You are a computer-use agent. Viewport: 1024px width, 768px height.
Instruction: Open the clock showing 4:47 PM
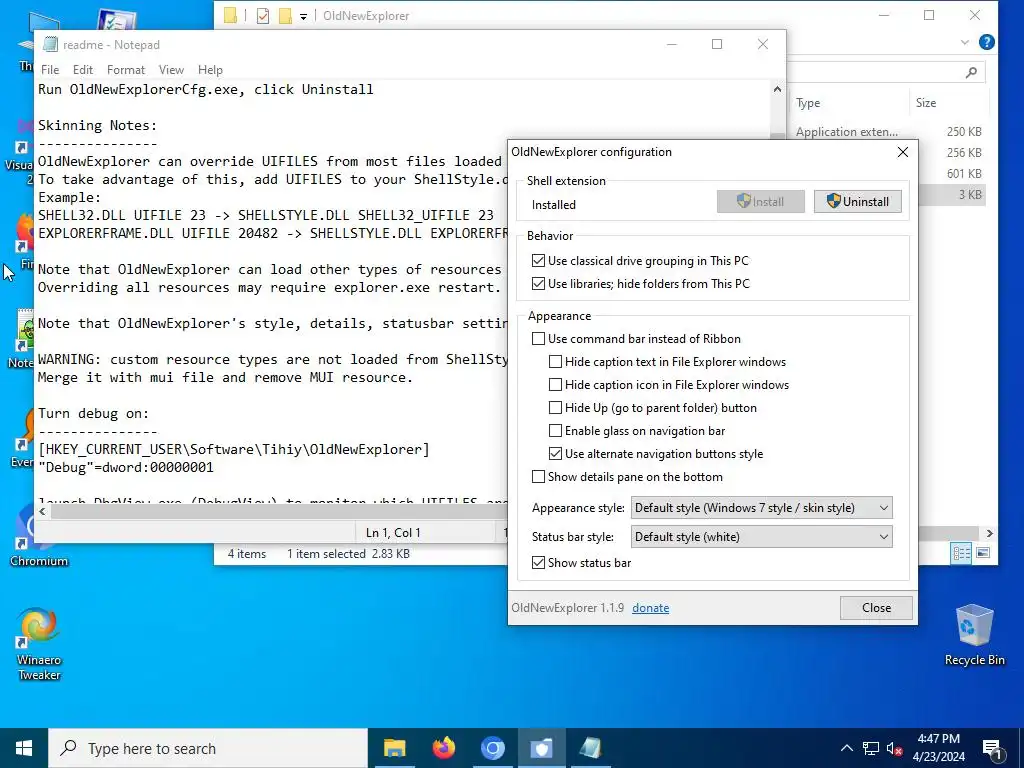click(x=938, y=748)
